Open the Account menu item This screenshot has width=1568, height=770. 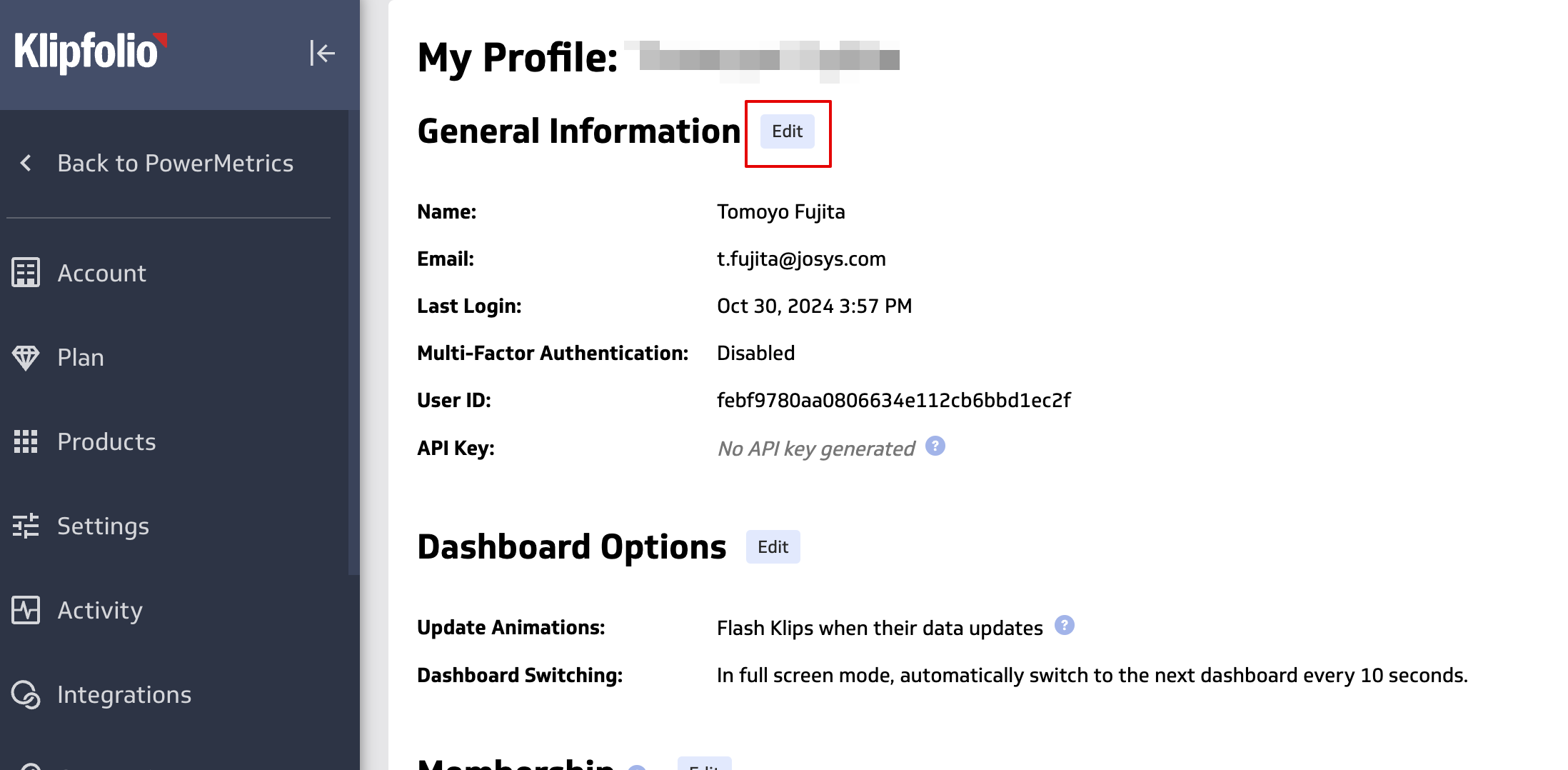point(101,274)
